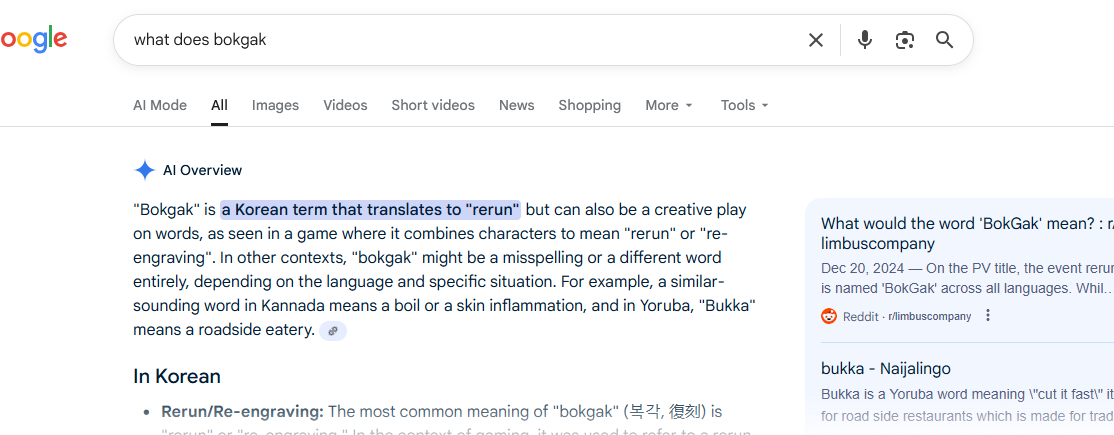Click the Reddit logo icon

[828, 316]
